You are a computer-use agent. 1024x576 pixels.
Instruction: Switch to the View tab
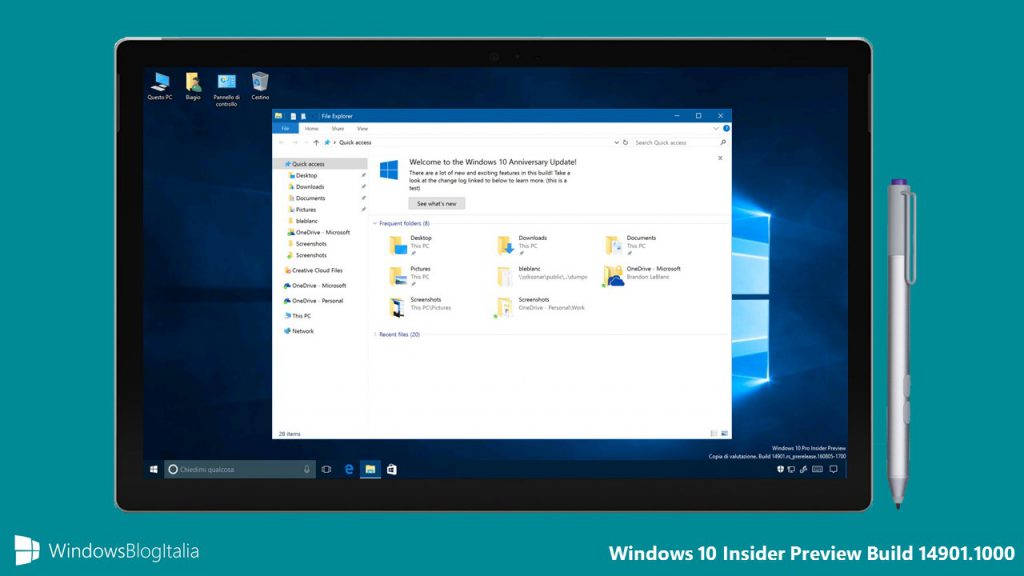363,128
